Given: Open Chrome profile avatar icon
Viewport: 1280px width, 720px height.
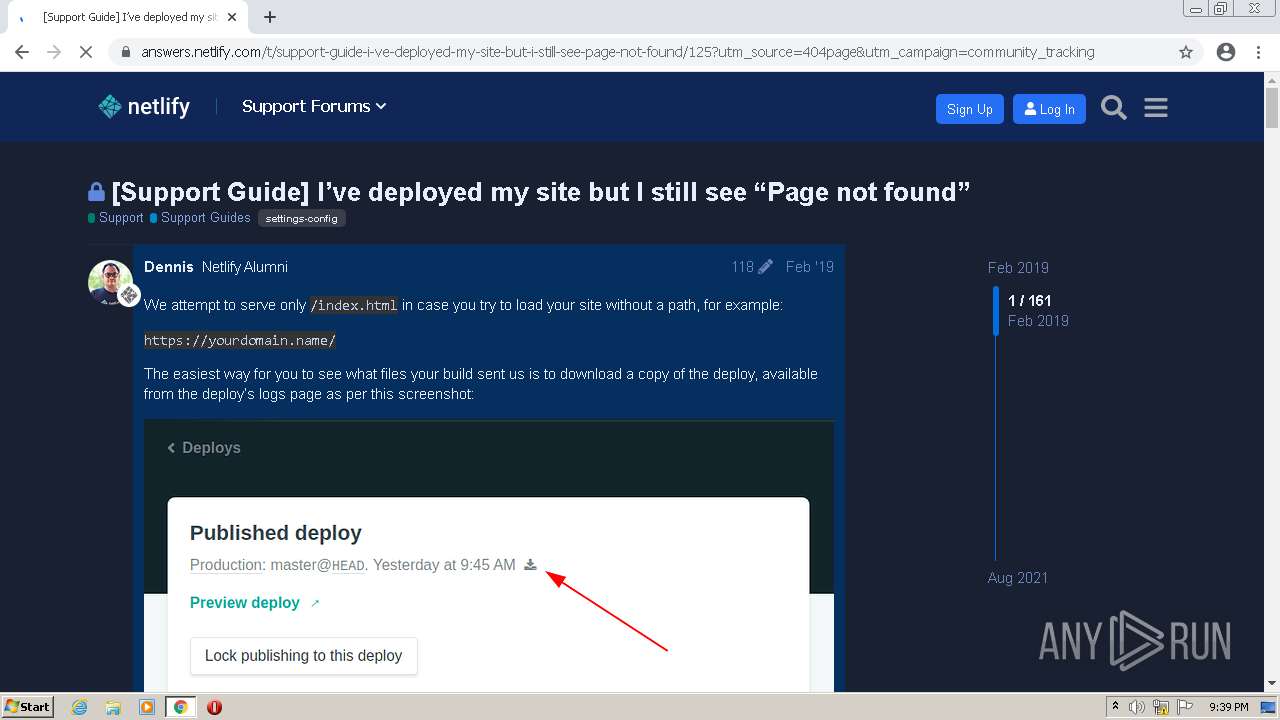Looking at the screenshot, I should click(1226, 52).
